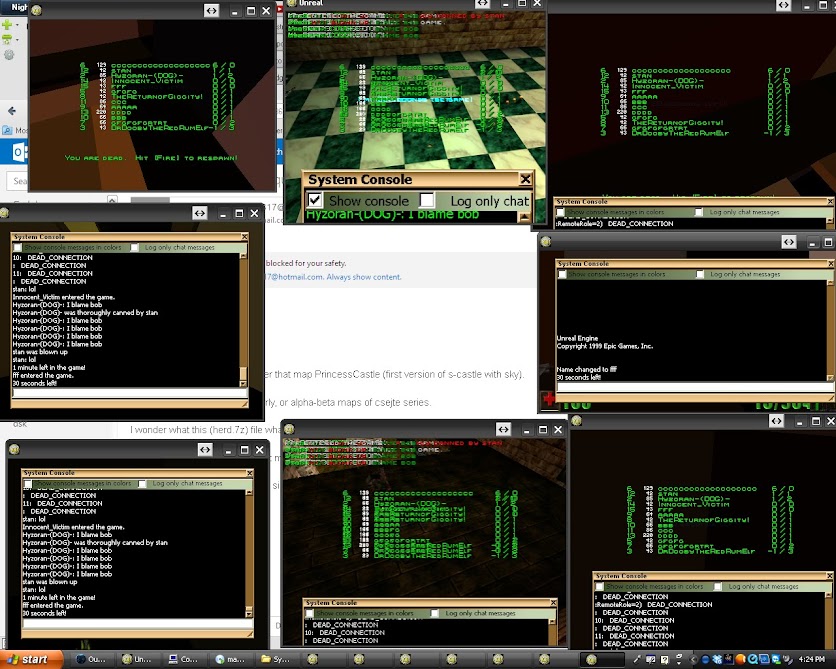Viewport: 836px width, 669px height.
Task: Click the gray gear icon in the background browser
Action: (x=9, y=54)
